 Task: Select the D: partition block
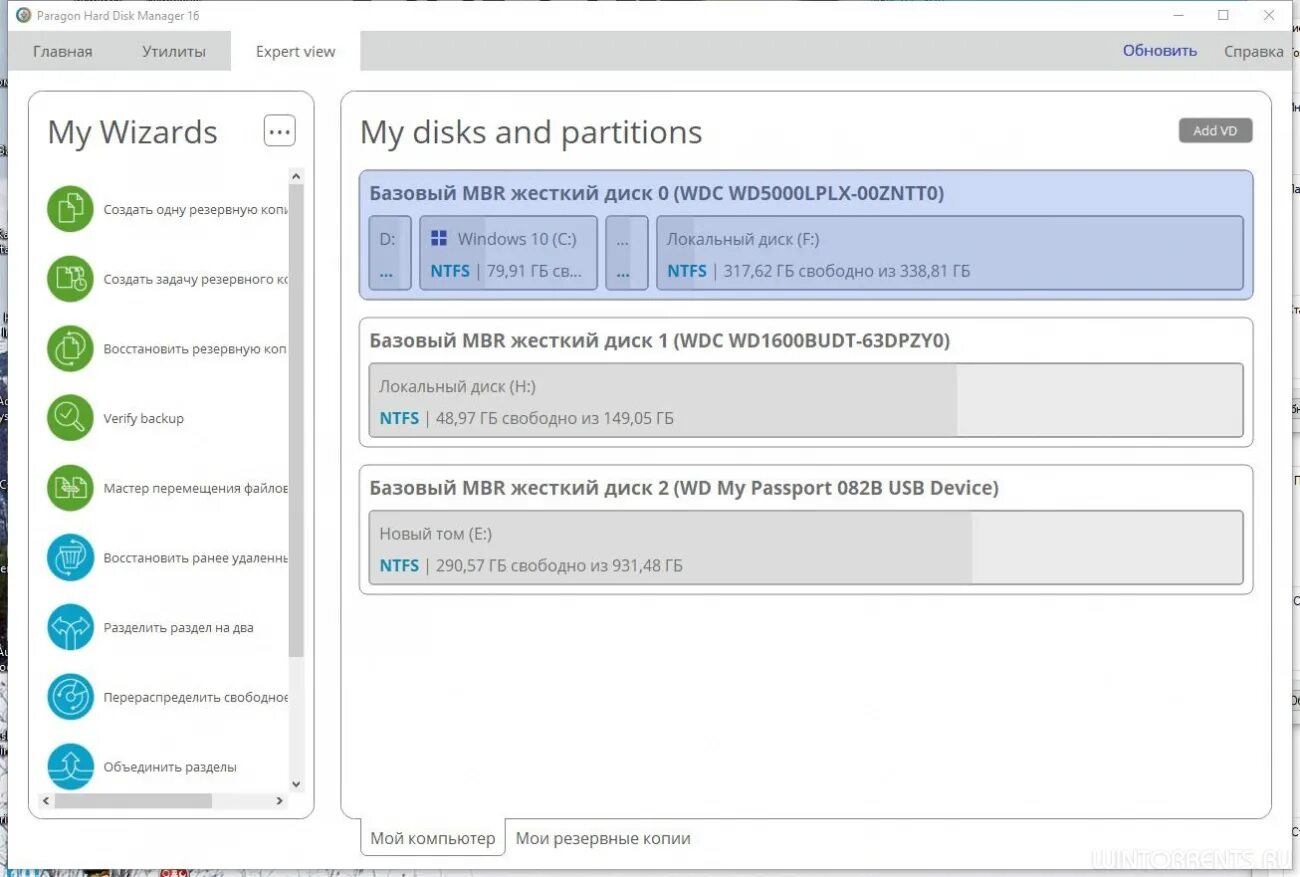click(390, 253)
